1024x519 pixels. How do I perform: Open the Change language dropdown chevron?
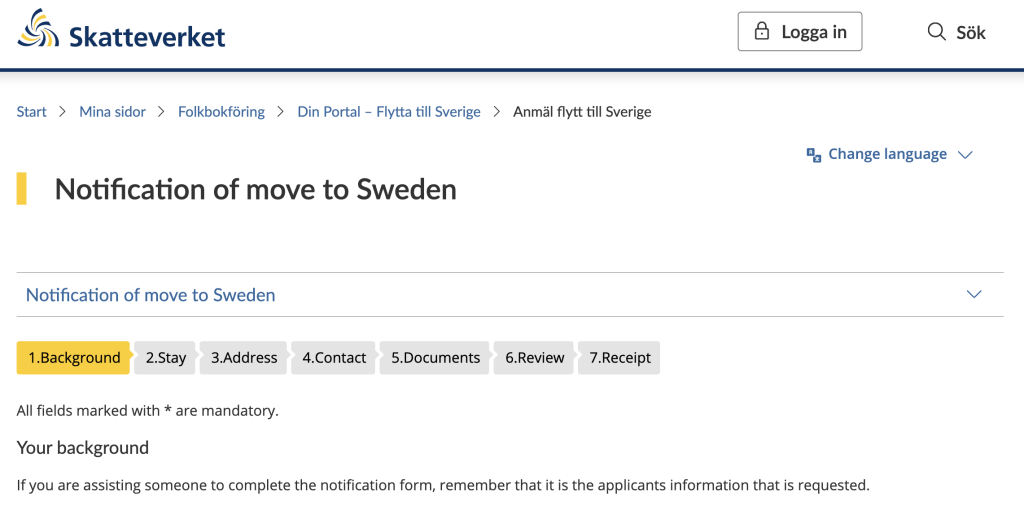(x=965, y=155)
